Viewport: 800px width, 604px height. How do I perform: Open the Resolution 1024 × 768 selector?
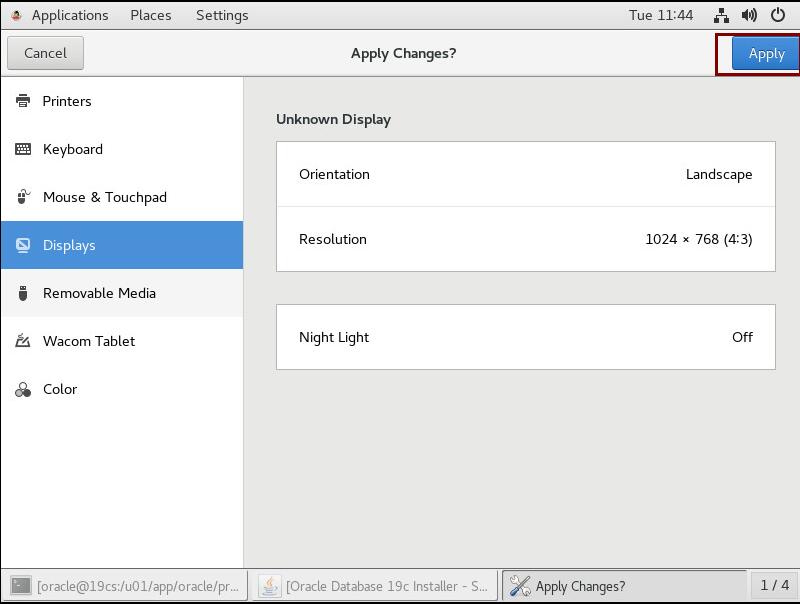point(525,239)
